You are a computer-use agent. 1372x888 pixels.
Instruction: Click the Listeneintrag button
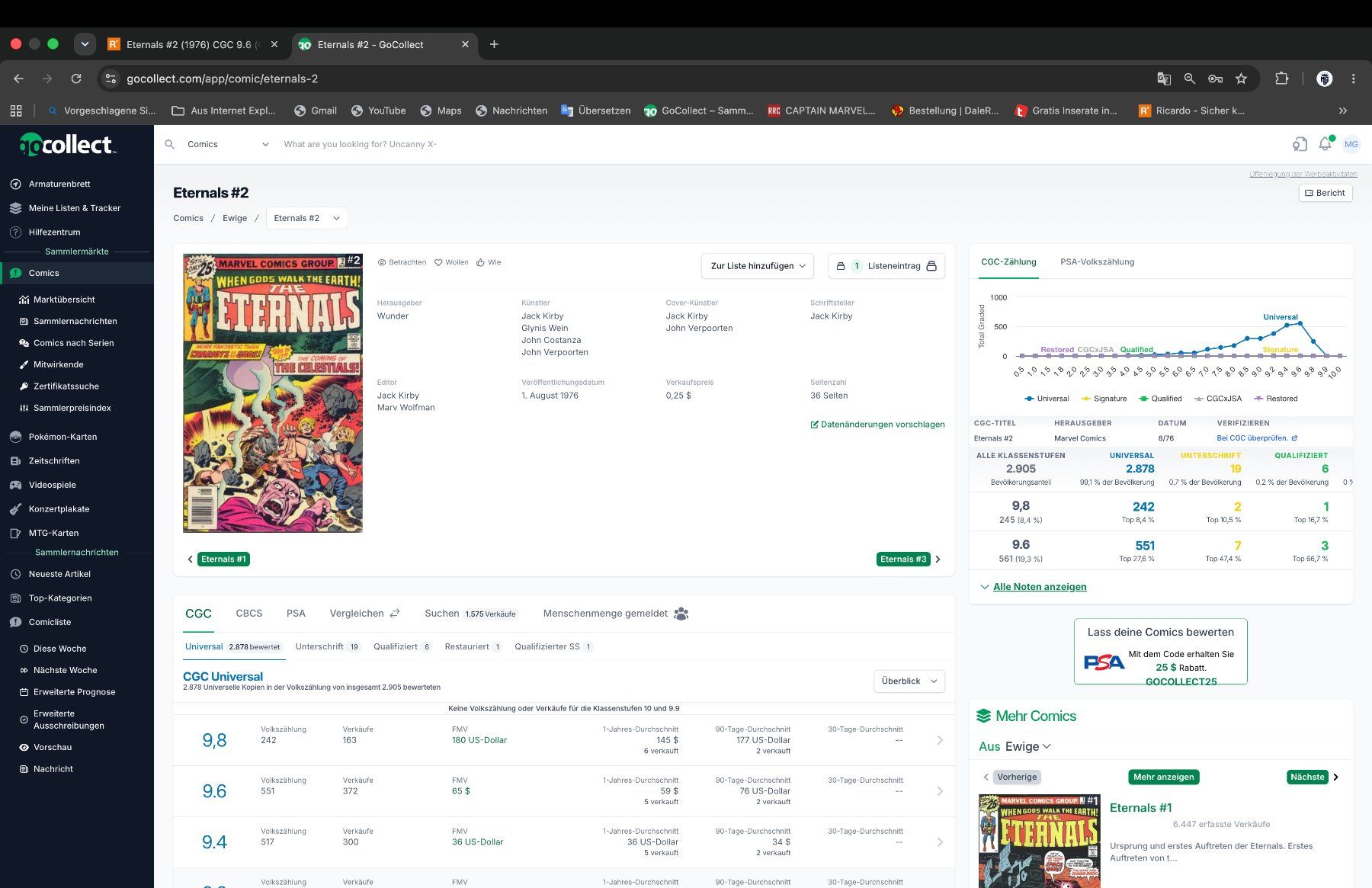coord(886,266)
